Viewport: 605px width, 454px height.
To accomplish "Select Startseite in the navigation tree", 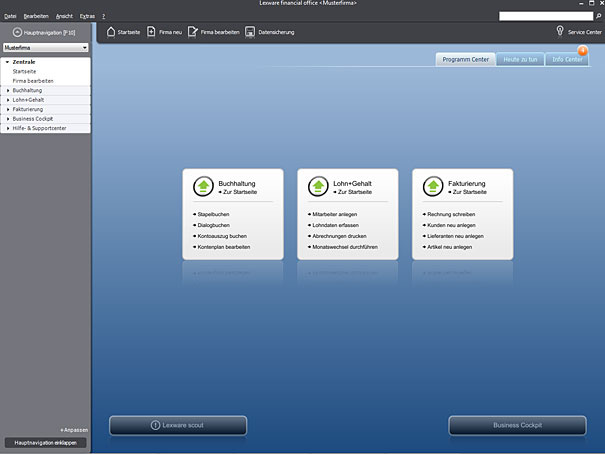I will click(x=24, y=71).
